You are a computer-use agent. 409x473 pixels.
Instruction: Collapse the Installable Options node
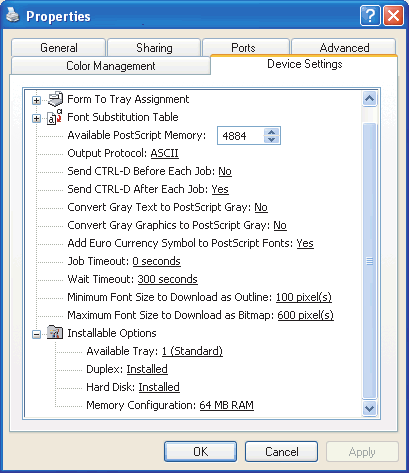(37, 334)
